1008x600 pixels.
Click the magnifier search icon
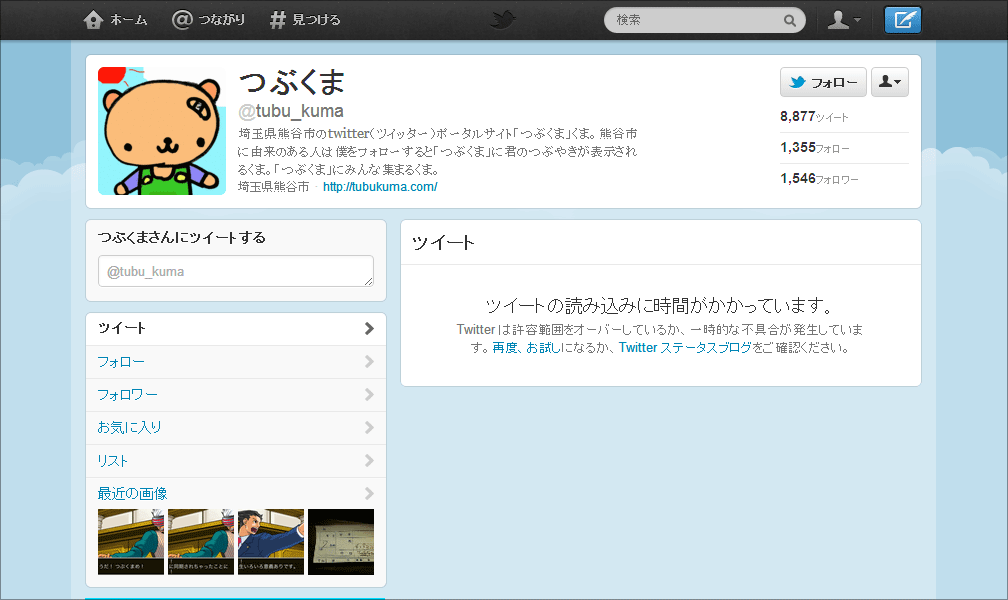[x=789, y=21]
